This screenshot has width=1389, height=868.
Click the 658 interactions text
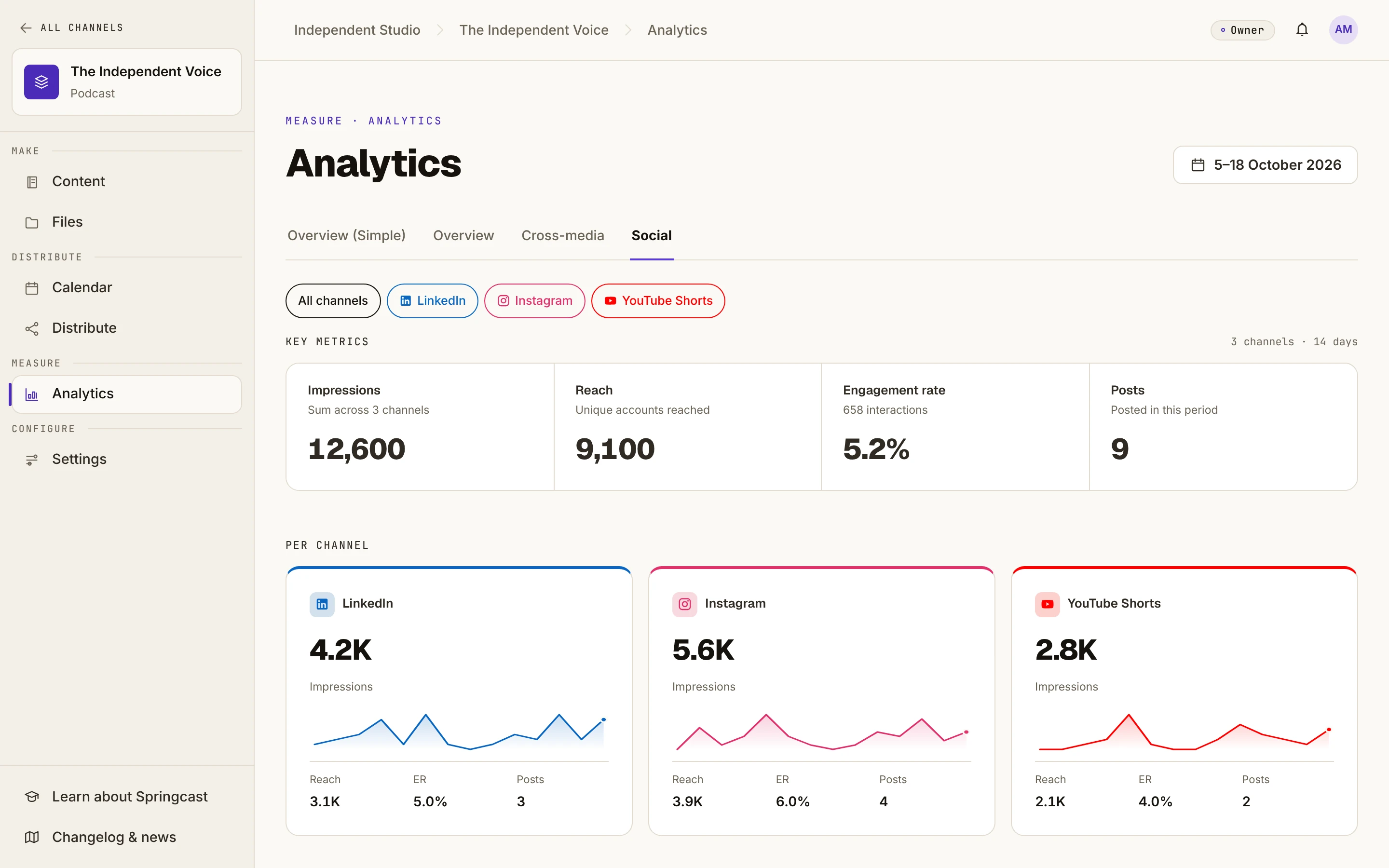[x=885, y=410]
